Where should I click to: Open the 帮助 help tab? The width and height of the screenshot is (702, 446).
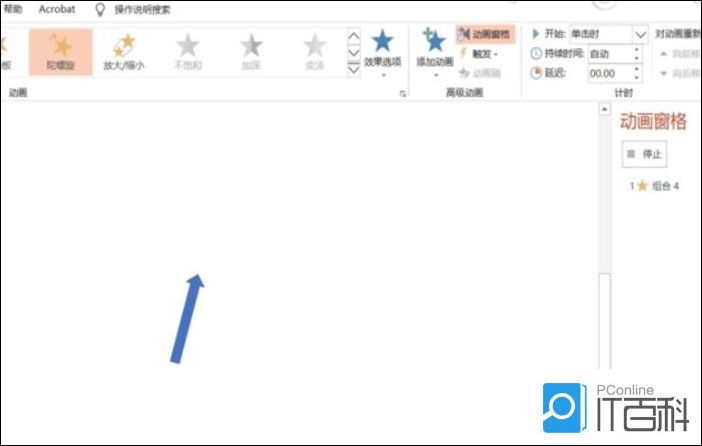(x=13, y=9)
